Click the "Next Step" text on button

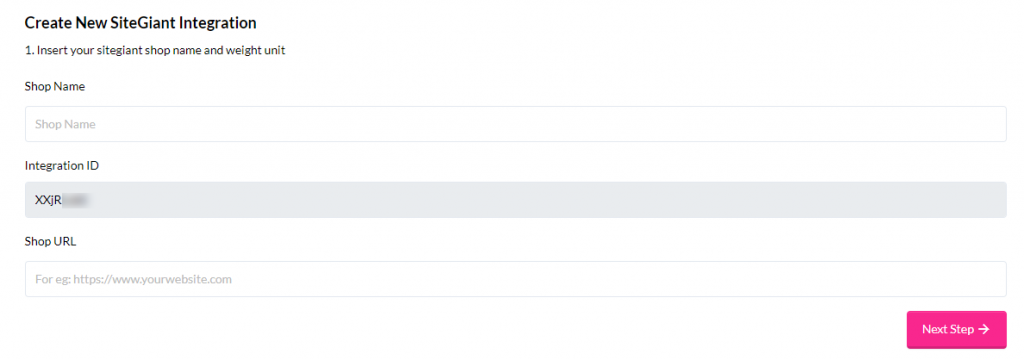point(948,329)
